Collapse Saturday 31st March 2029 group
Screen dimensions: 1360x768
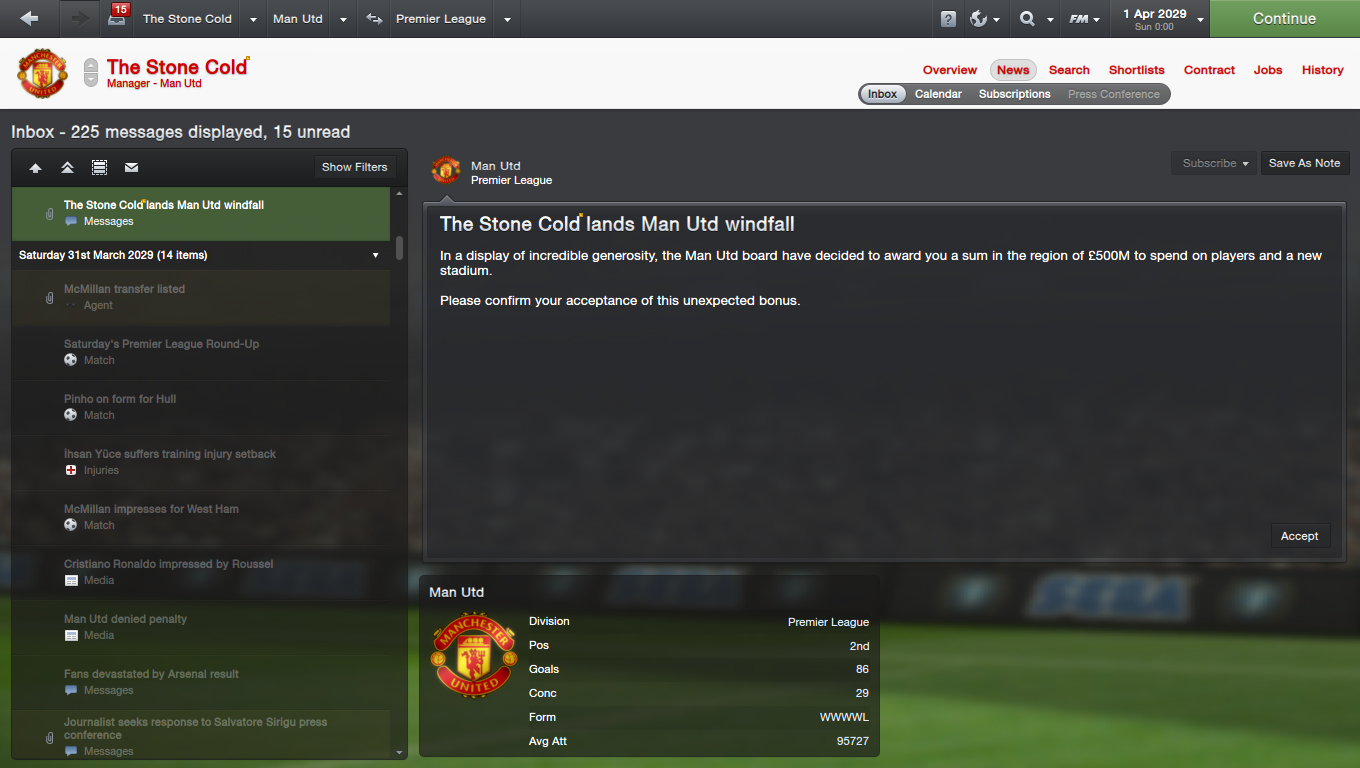(x=376, y=255)
